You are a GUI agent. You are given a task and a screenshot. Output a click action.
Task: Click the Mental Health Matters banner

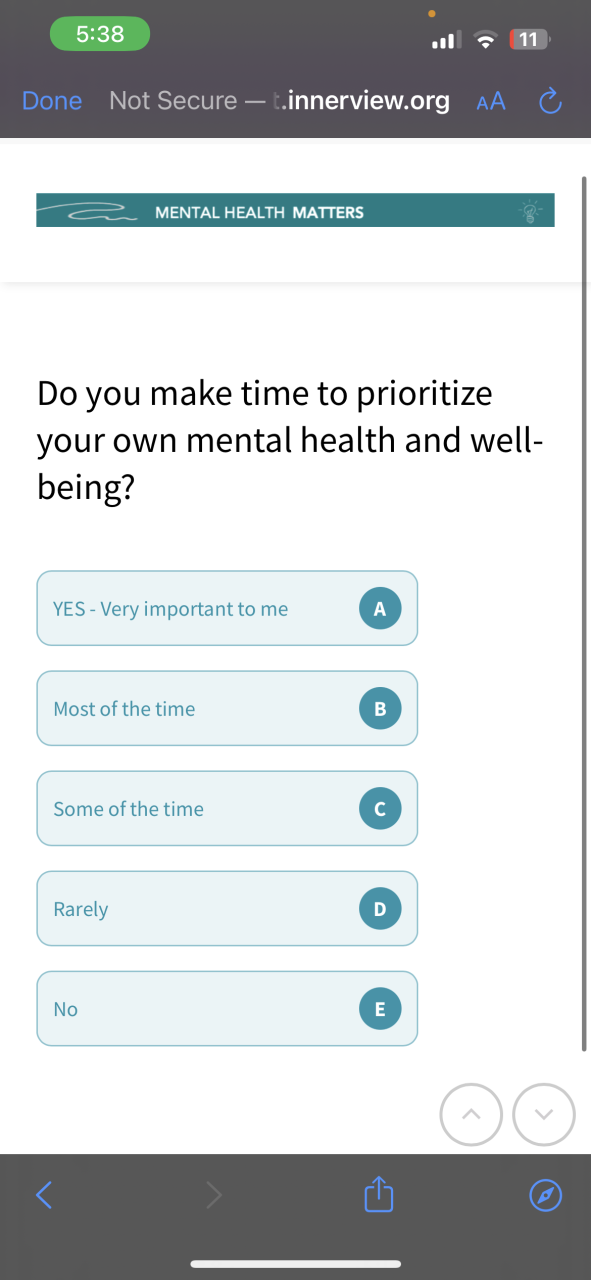pos(295,210)
